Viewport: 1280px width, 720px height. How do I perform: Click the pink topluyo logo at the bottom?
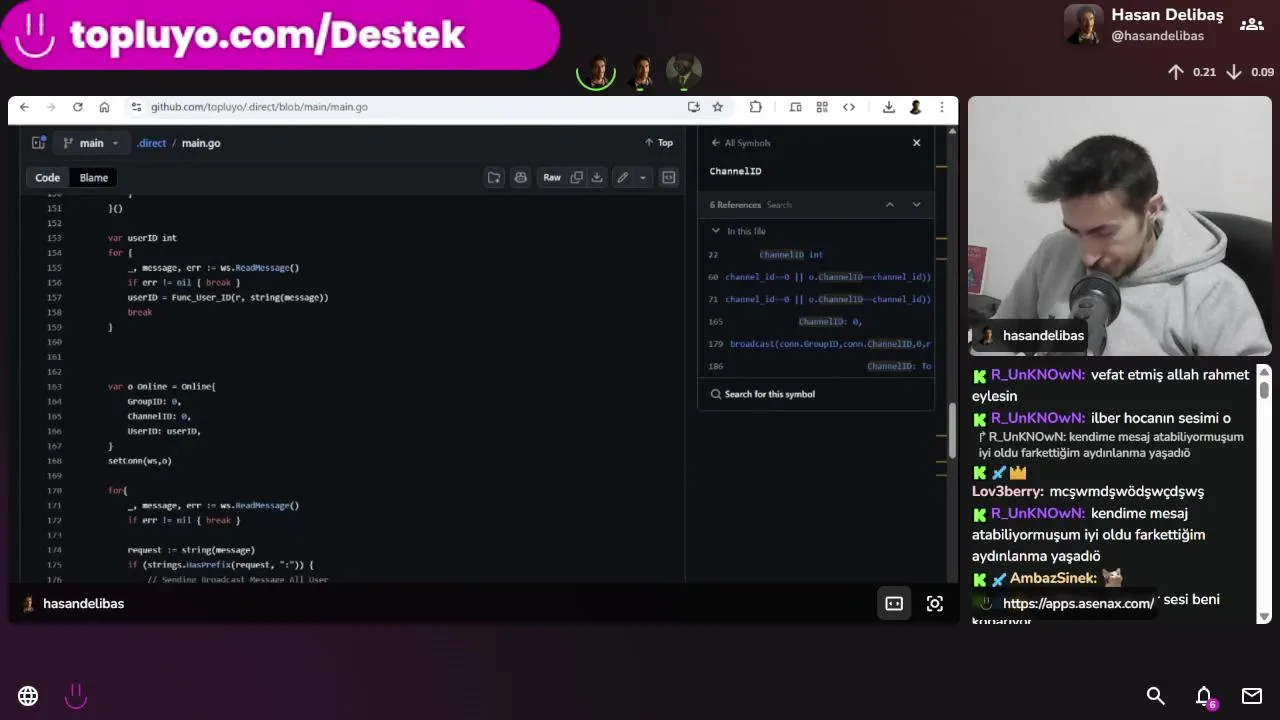point(76,696)
